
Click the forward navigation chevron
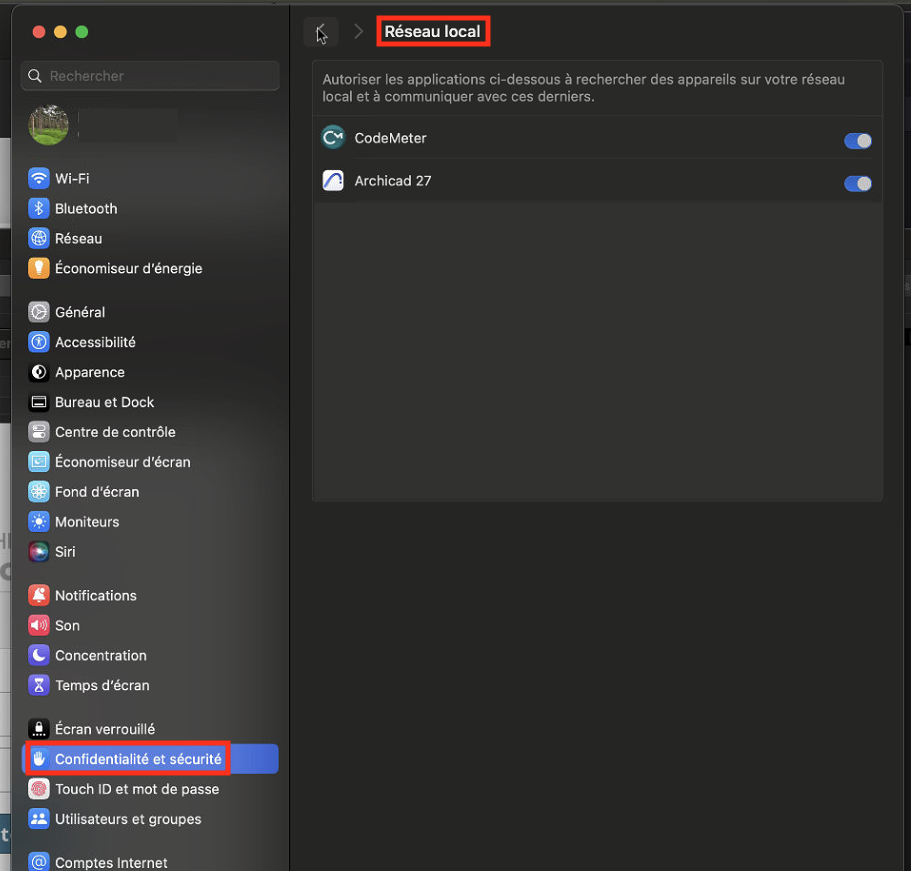[359, 31]
